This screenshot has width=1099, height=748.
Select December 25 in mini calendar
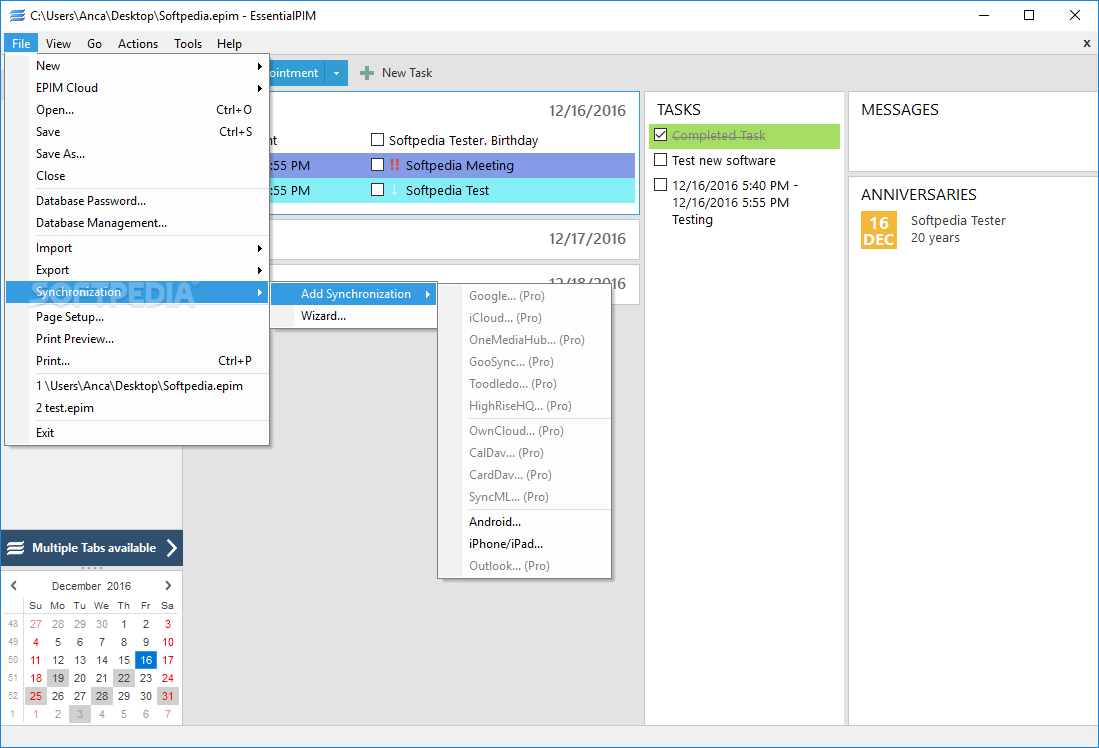click(x=36, y=696)
